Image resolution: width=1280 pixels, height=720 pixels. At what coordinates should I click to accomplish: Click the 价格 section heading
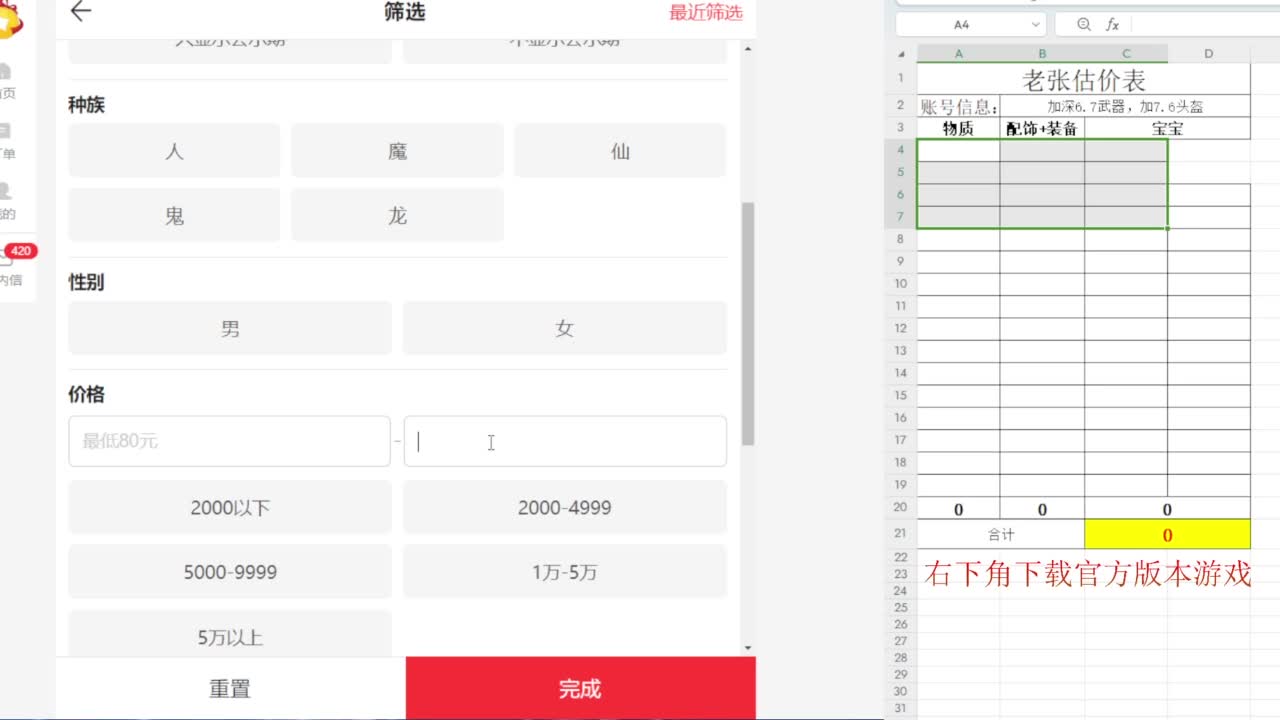[86, 394]
